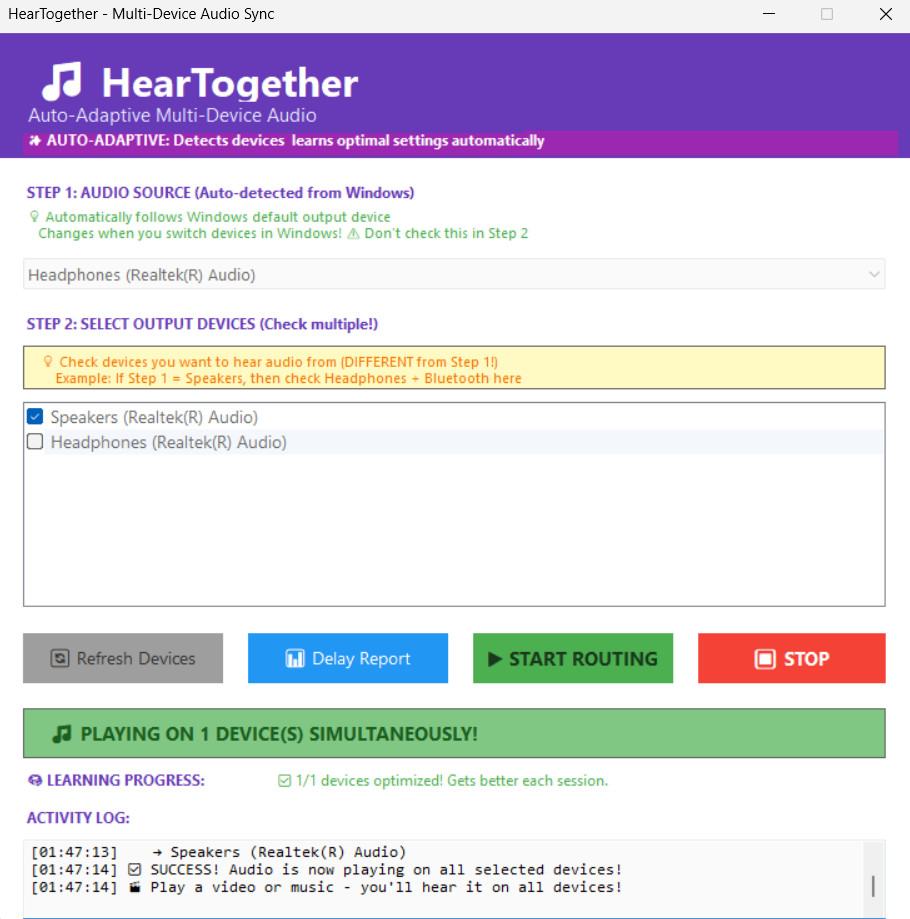Check the Headphones (Realtek(R) Audio) checkbox

point(35,441)
